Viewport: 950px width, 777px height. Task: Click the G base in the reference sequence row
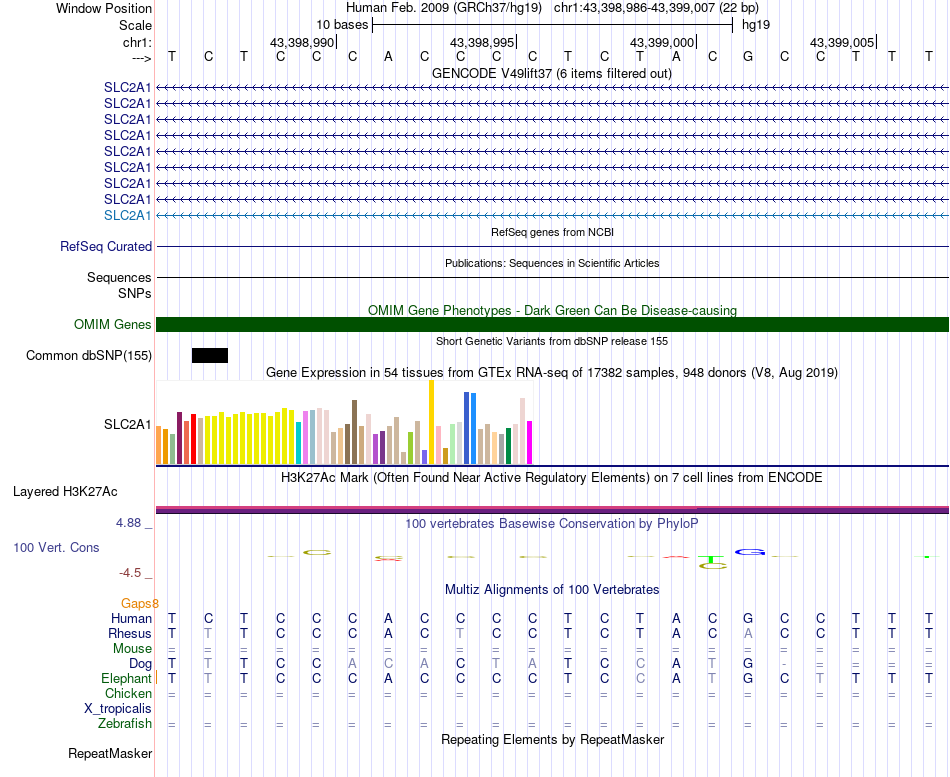pos(748,56)
